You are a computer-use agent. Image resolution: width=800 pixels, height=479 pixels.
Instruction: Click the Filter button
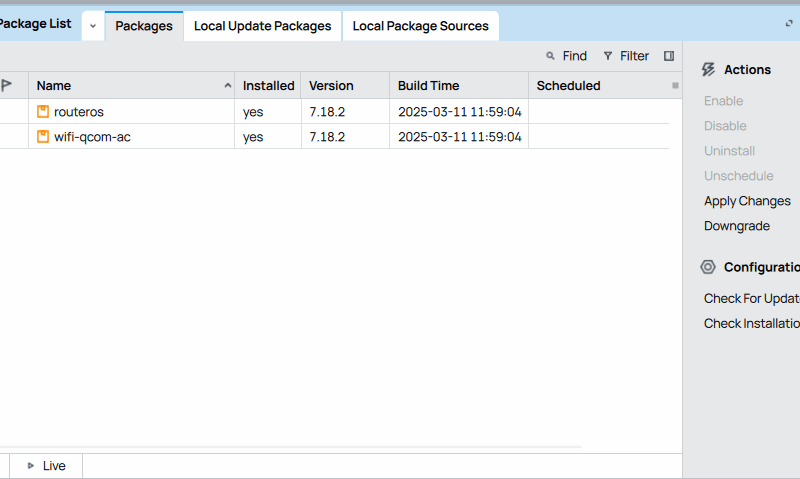[626, 56]
